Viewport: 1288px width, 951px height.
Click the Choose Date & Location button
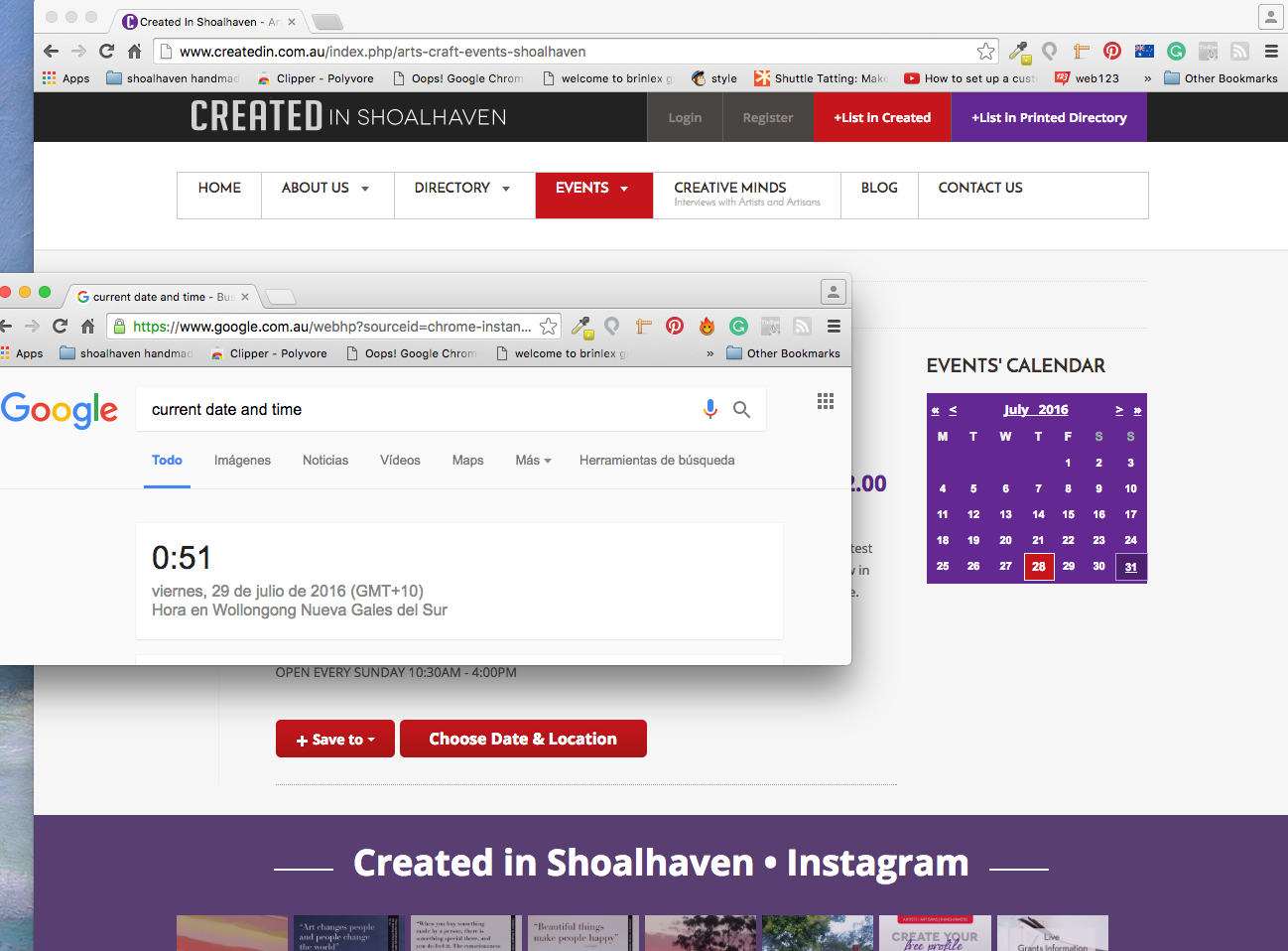click(523, 740)
